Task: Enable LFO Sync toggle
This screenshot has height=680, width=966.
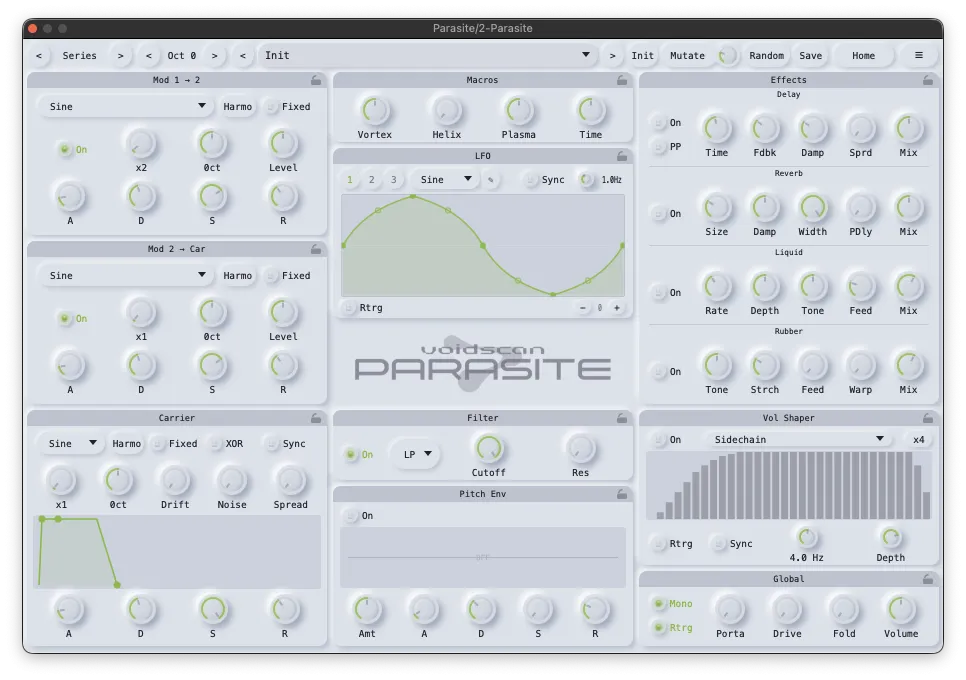Action: point(545,180)
